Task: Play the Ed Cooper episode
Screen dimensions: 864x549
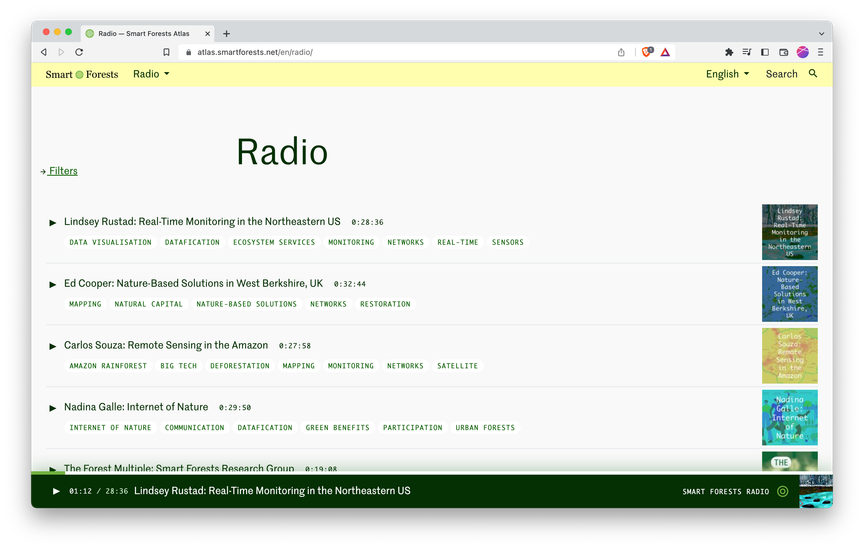Action: point(53,284)
